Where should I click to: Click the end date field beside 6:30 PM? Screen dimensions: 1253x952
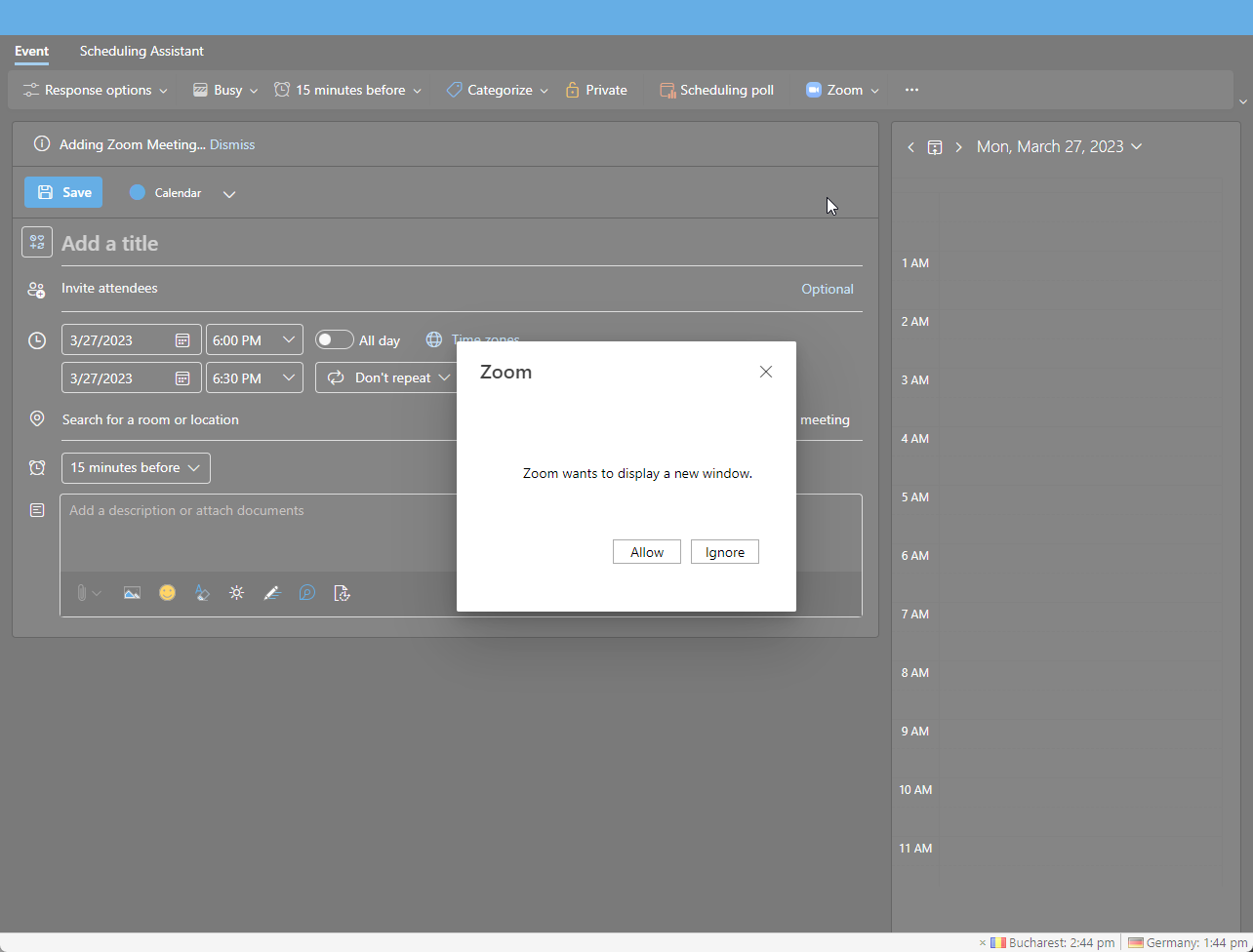[132, 377]
